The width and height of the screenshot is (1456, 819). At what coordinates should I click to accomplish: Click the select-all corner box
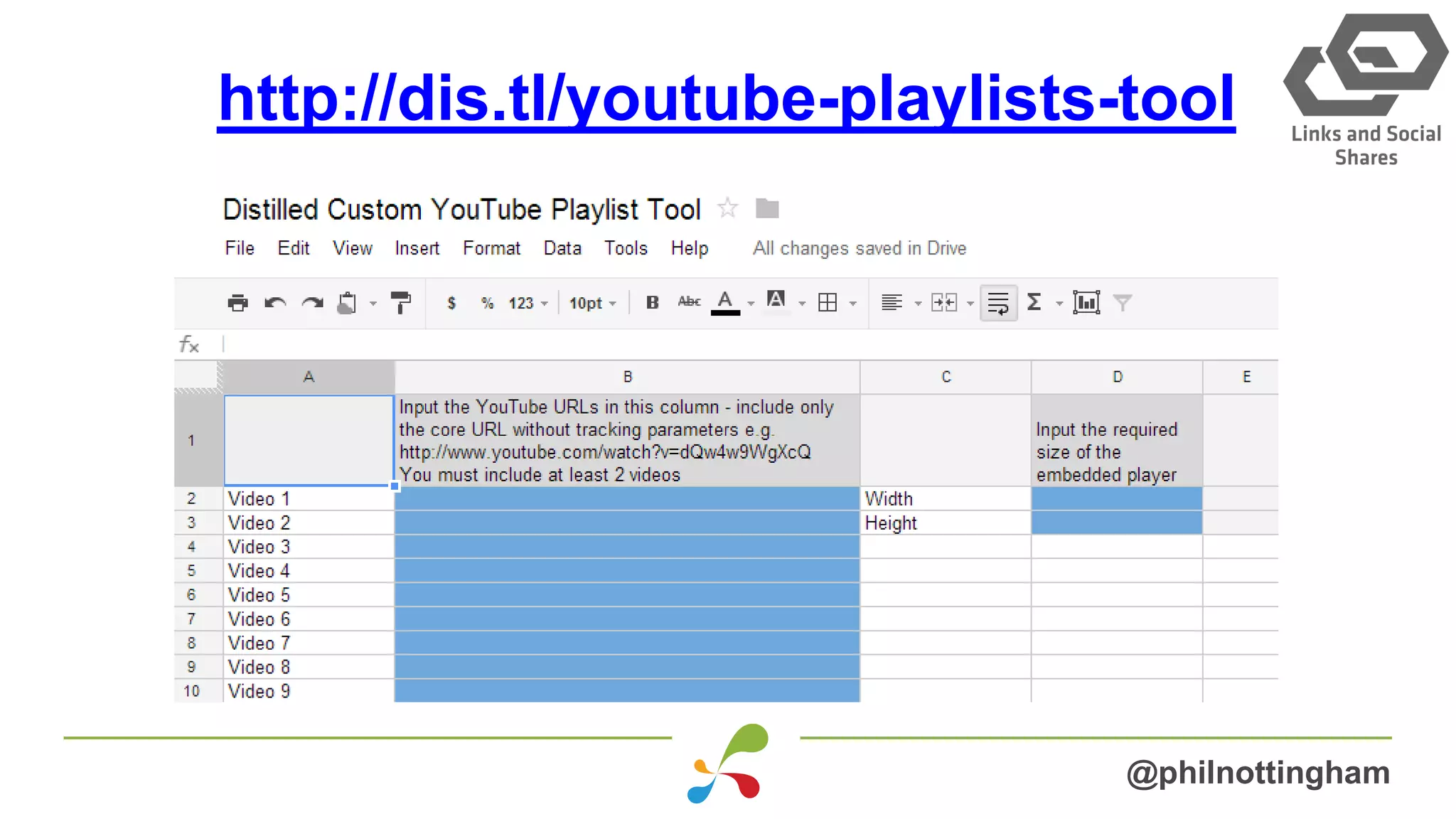coord(198,377)
